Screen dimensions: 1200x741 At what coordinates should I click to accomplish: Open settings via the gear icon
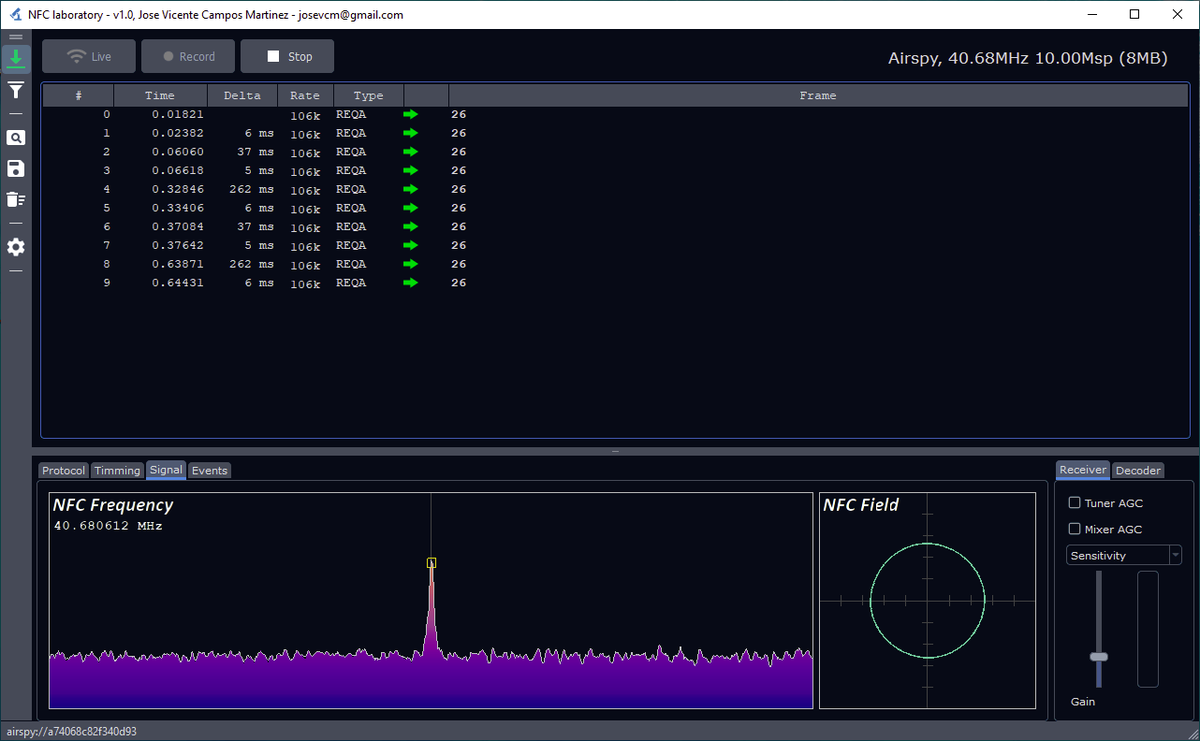(15, 247)
